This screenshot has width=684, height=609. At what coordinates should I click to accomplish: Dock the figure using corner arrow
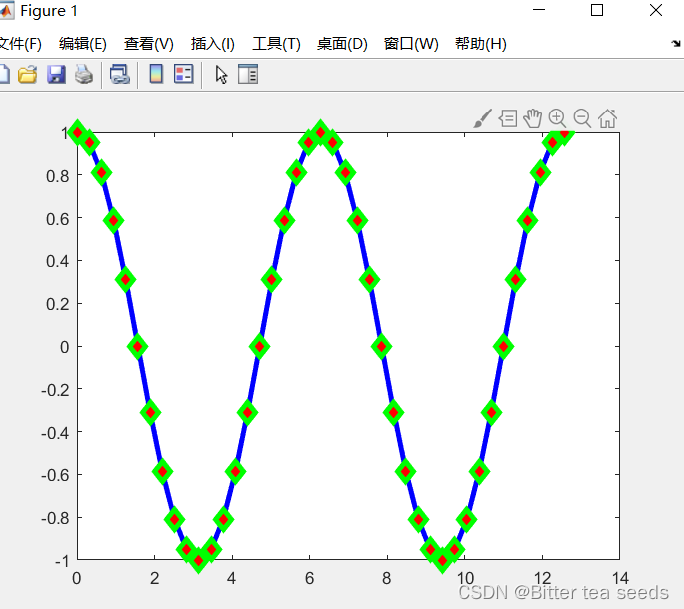pos(676,44)
